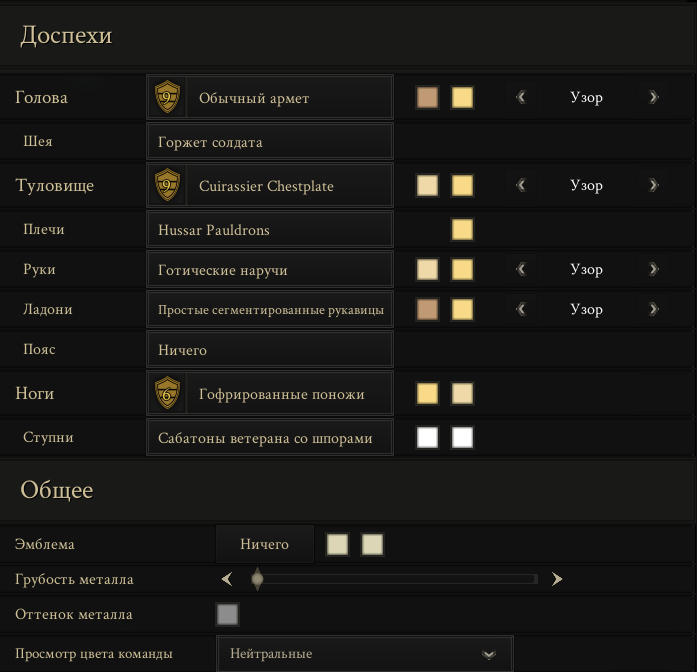Open the Hussar Pauldrons shoulder selector

click(270, 229)
